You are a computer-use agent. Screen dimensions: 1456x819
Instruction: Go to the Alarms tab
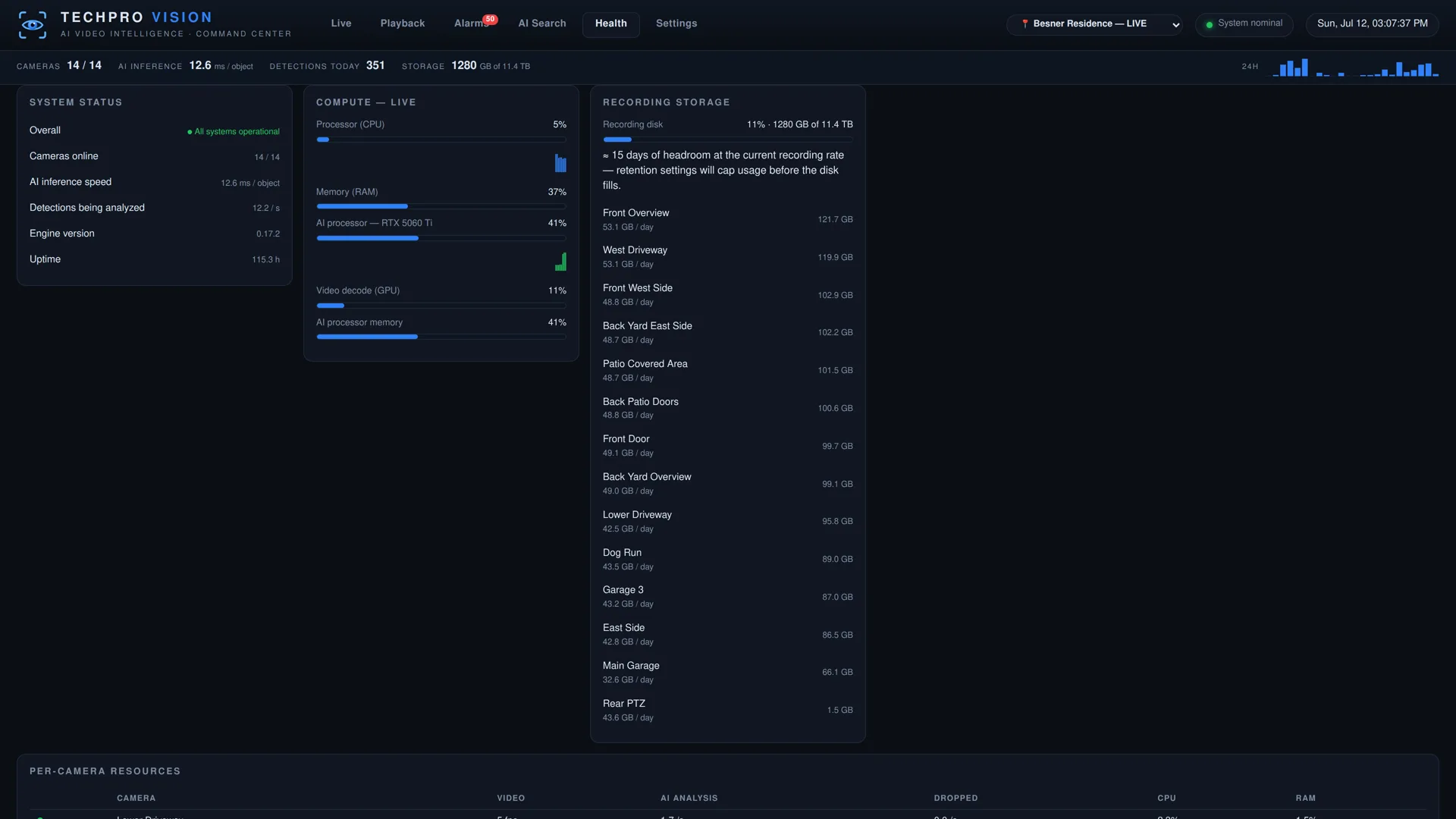point(471,24)
